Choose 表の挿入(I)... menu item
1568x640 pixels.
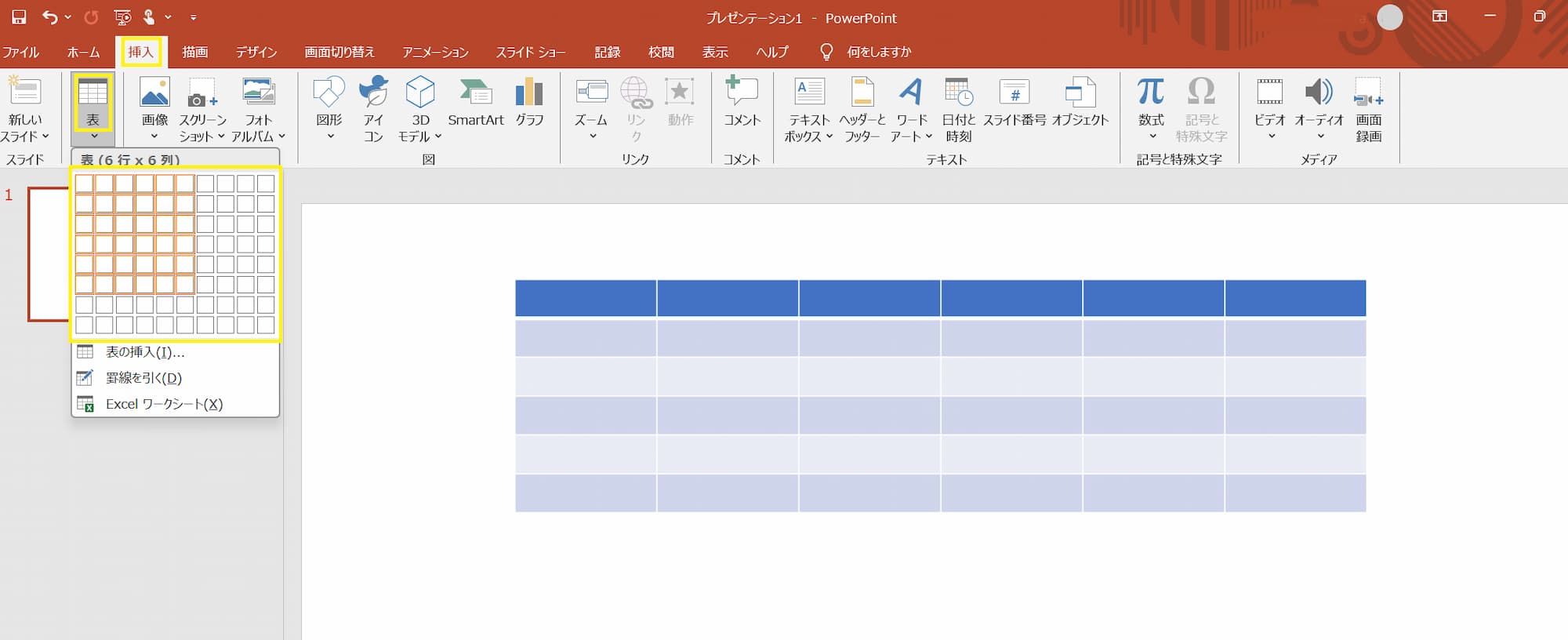[176, 352]
